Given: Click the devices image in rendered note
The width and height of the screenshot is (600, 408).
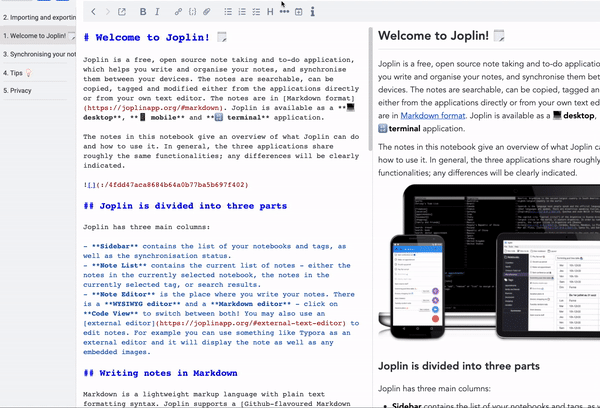Looking at the screenshot, I should point(489,262).
